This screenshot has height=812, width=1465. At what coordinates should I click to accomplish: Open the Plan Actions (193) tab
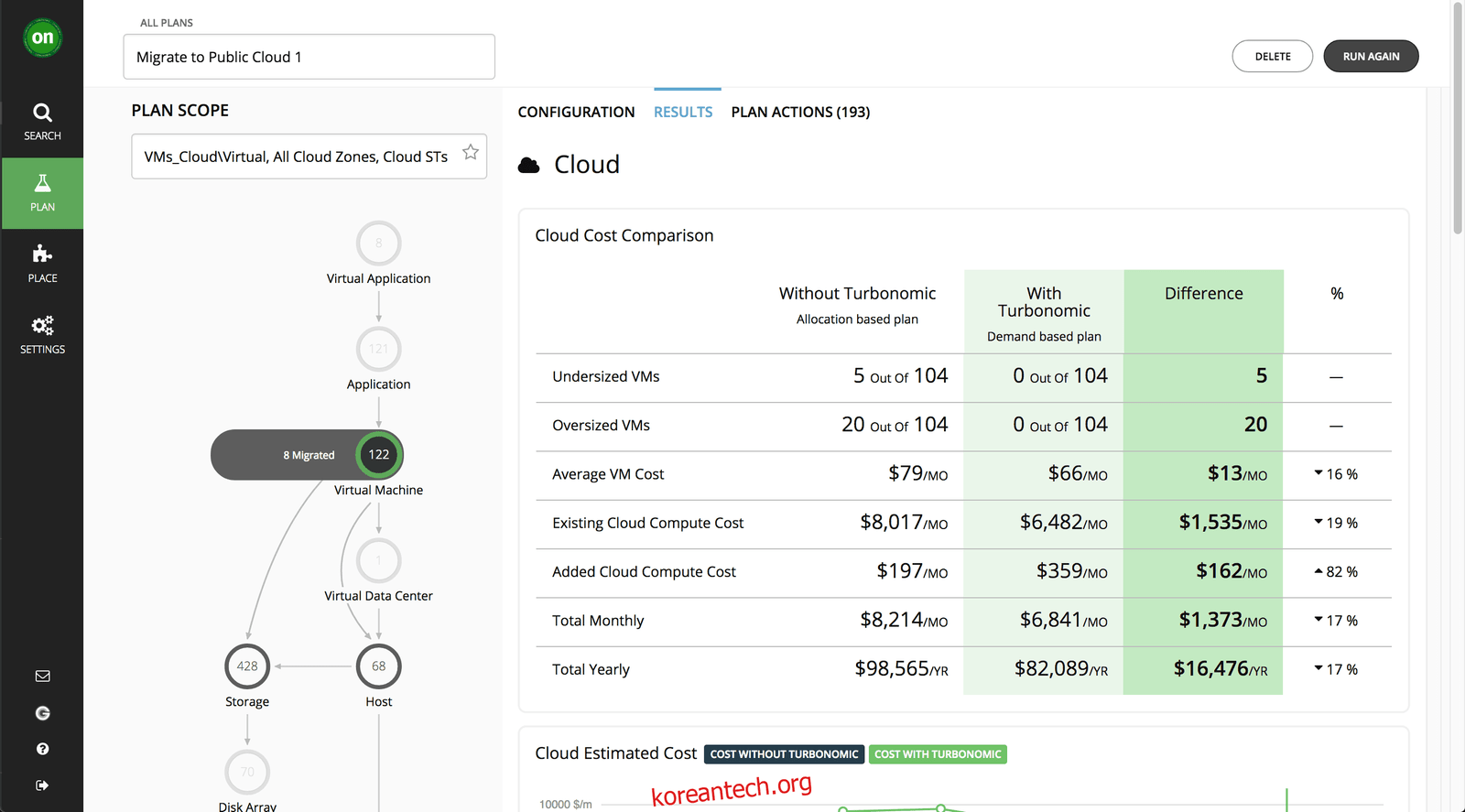point(800,112)
